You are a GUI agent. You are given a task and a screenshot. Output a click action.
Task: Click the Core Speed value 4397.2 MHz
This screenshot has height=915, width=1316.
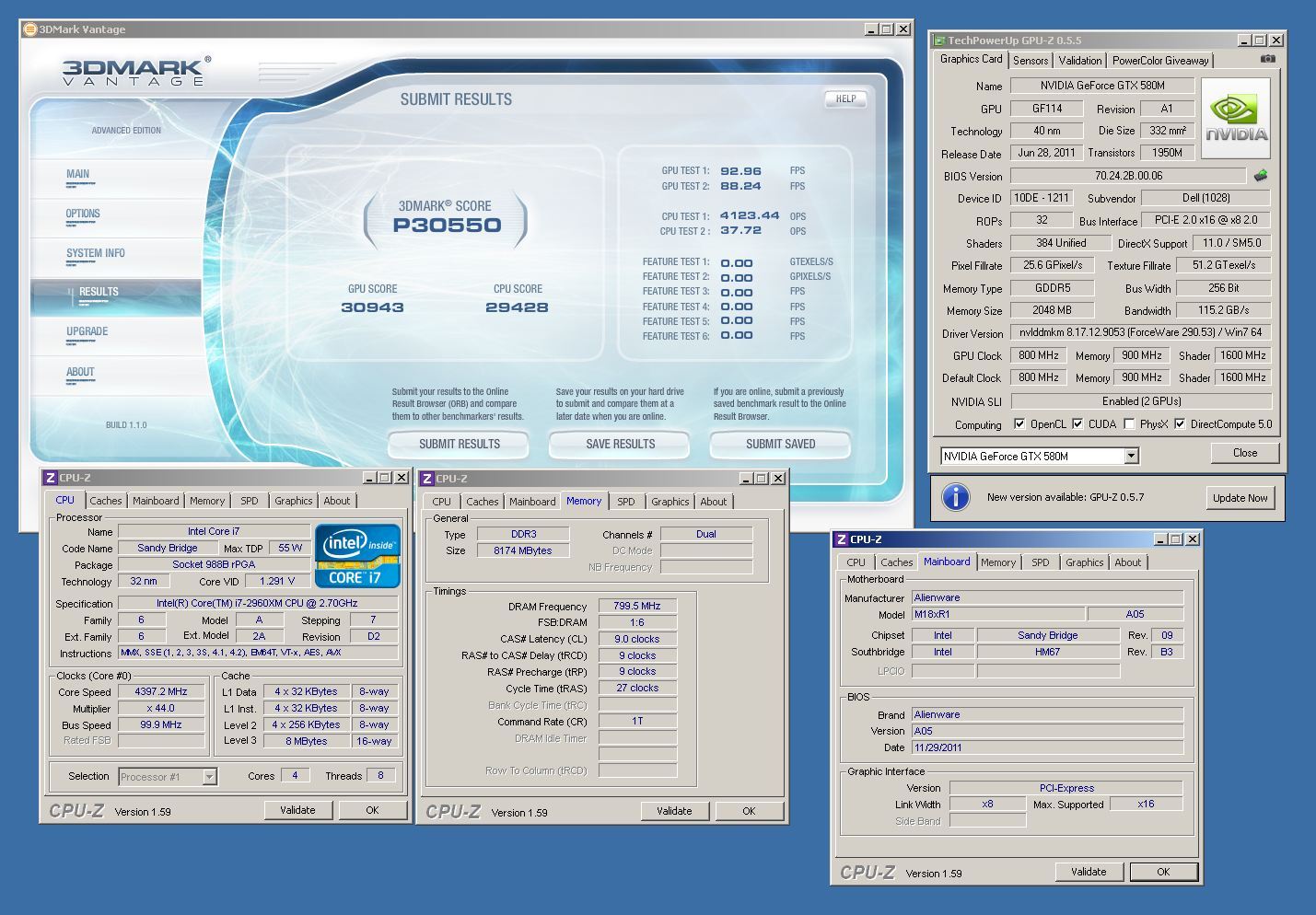[x=161, y=691]
